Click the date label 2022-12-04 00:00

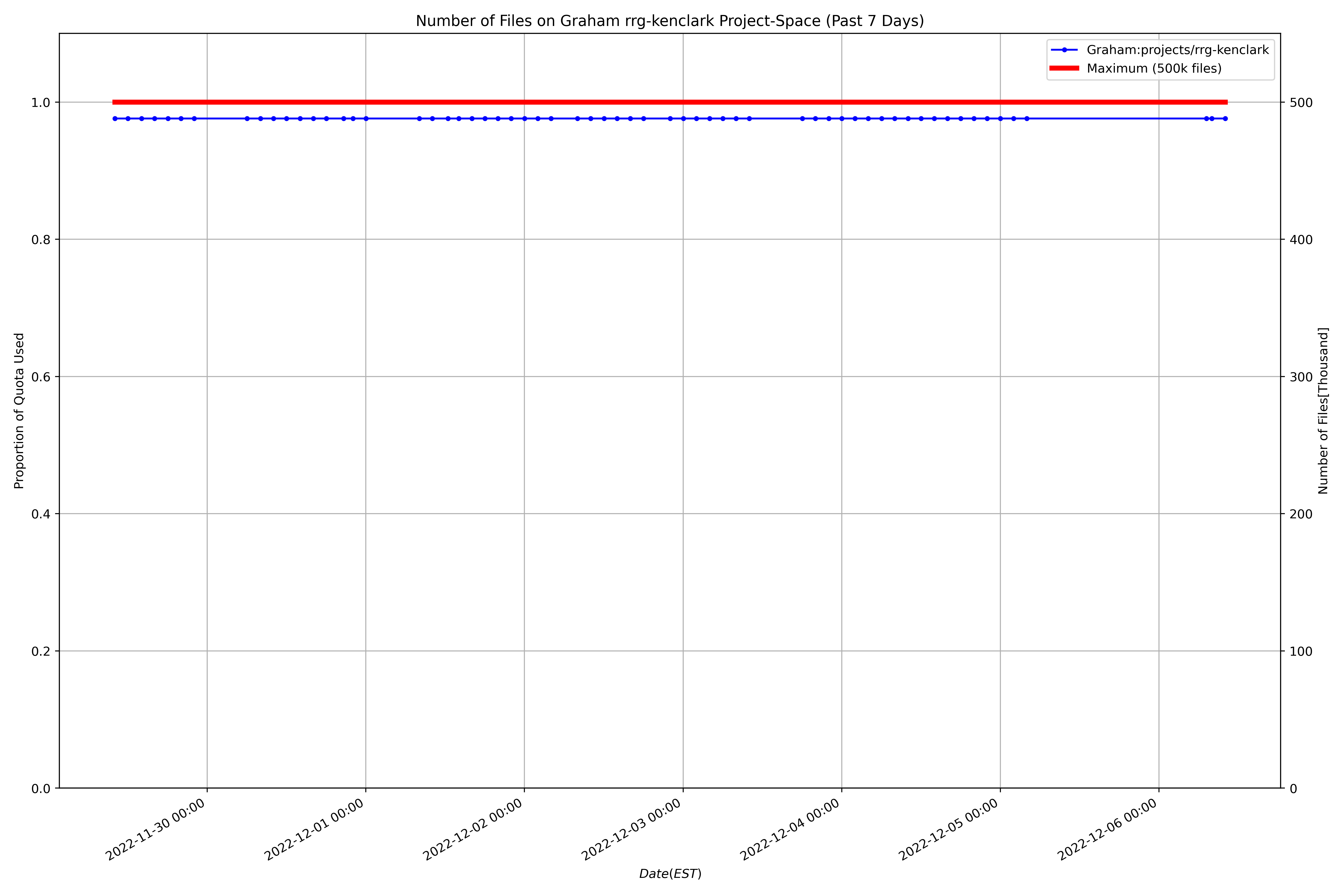(x=790, y=829)
